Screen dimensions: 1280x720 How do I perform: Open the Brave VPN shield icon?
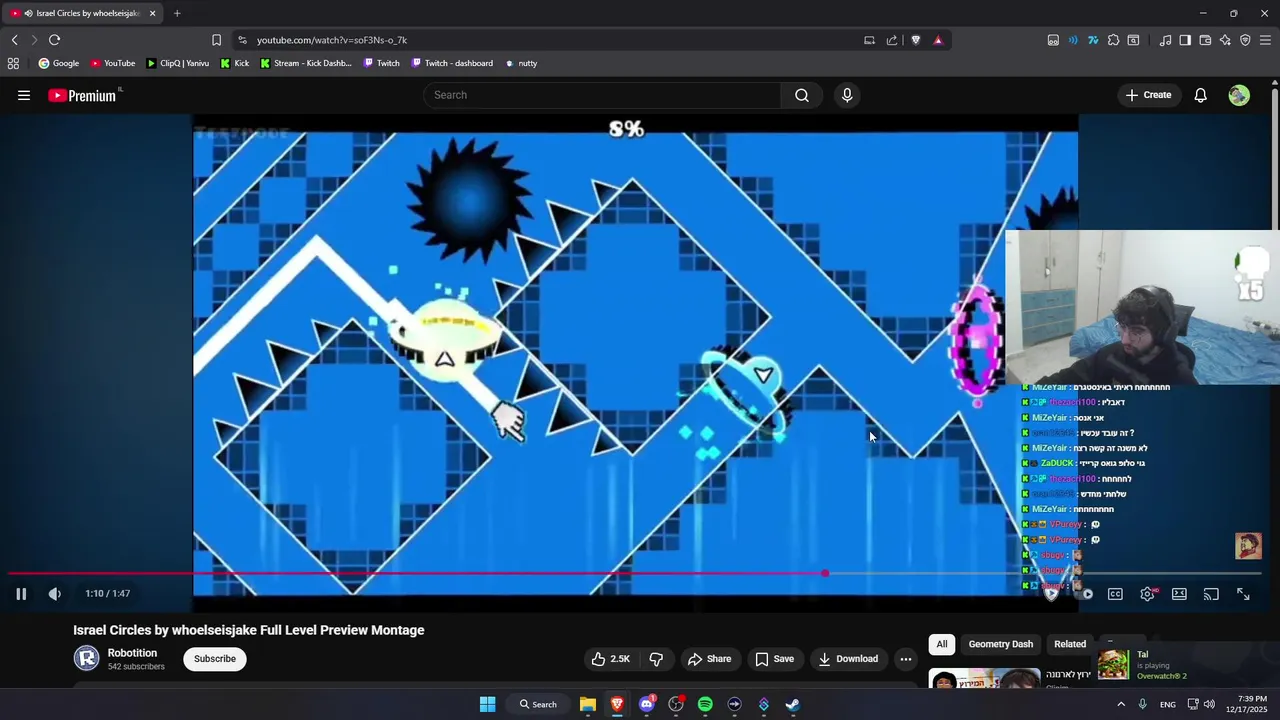click(x=1245, y=40)
